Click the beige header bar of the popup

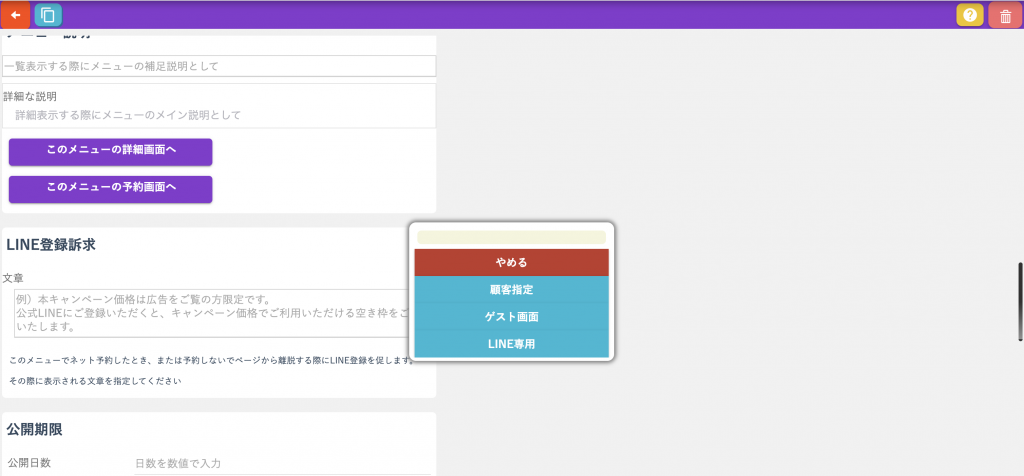(x=511, y=237)
